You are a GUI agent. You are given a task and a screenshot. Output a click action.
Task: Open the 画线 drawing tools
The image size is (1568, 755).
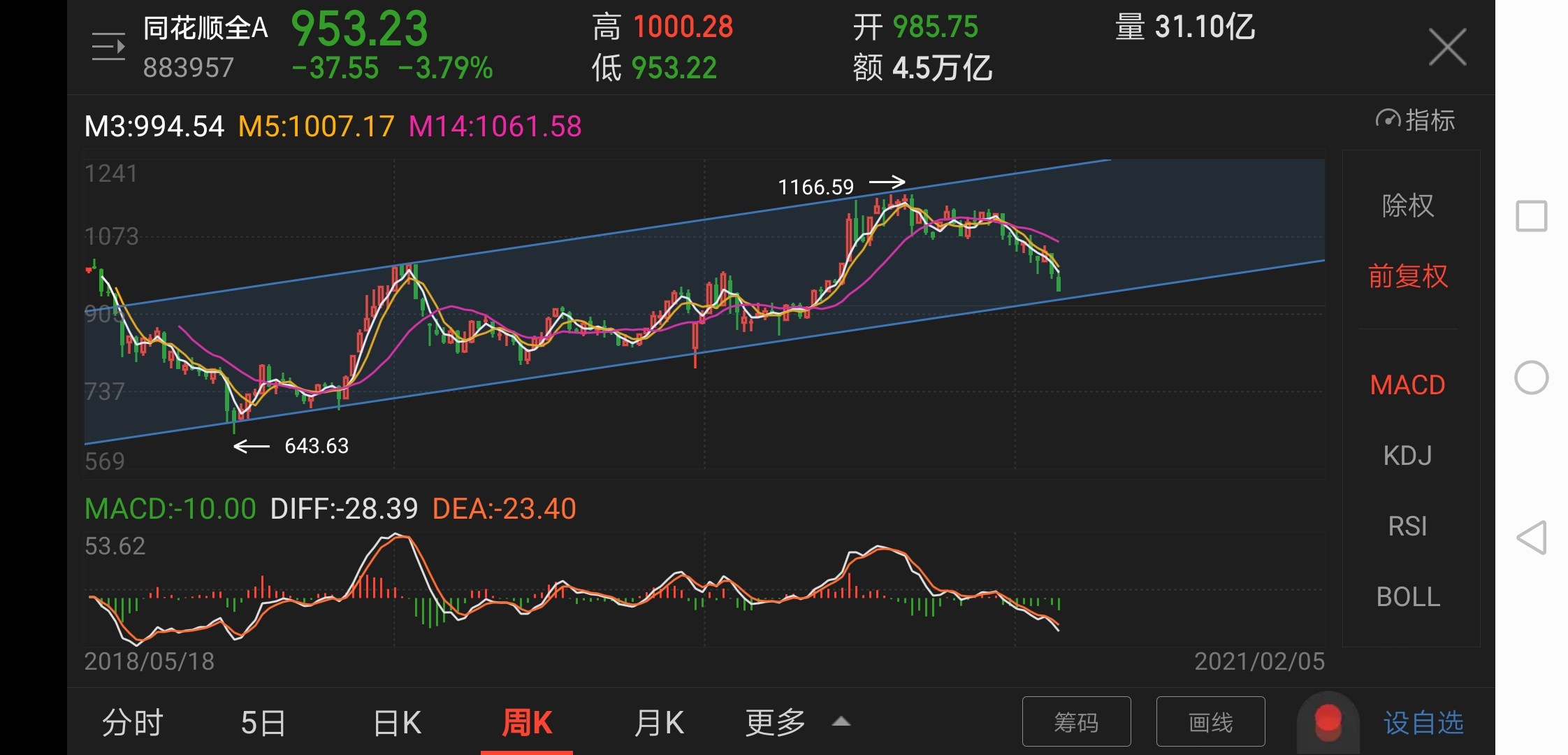(x=1210, y=721)
